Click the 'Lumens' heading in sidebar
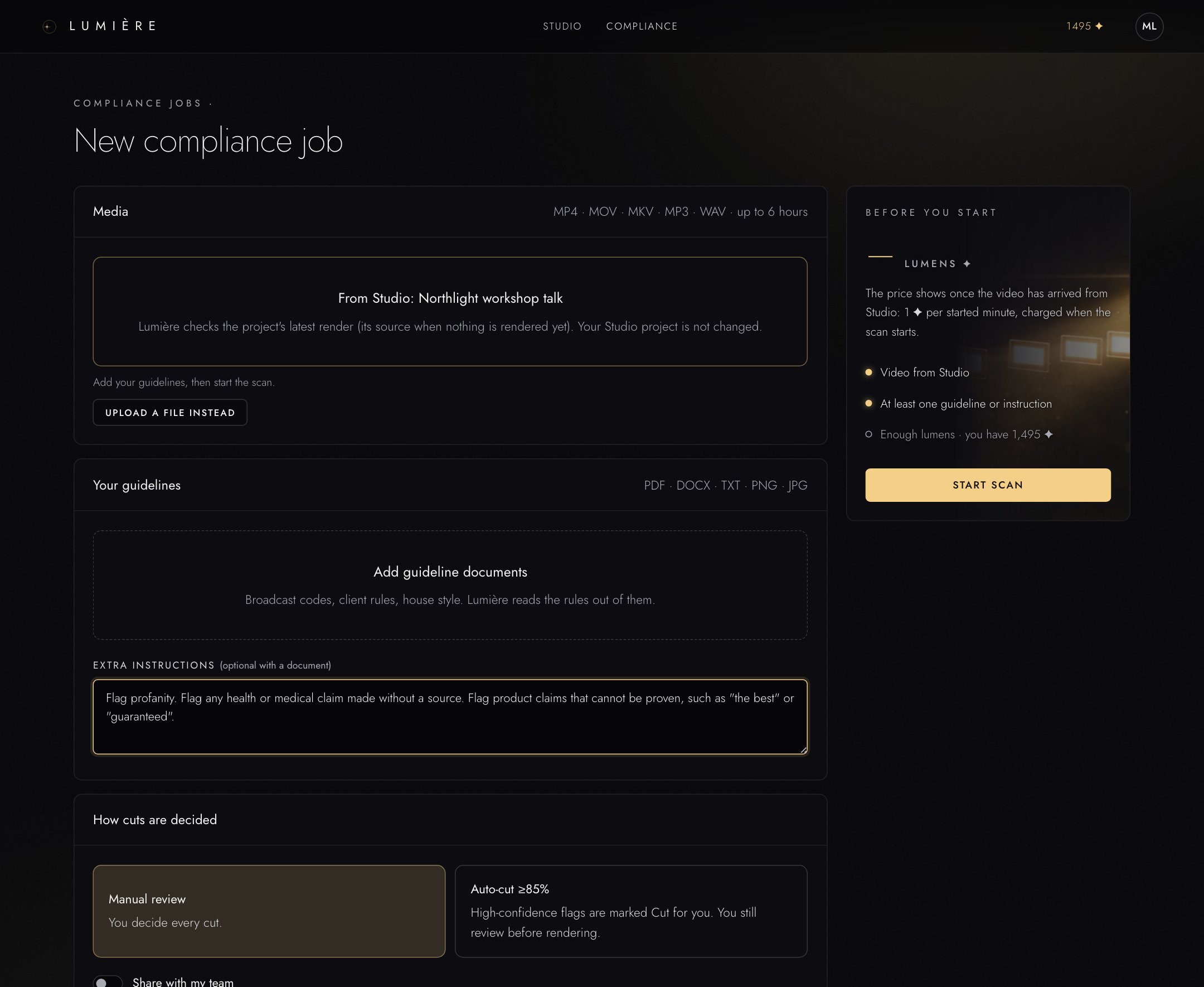1204x987 pixels. (x=938, y=264)
